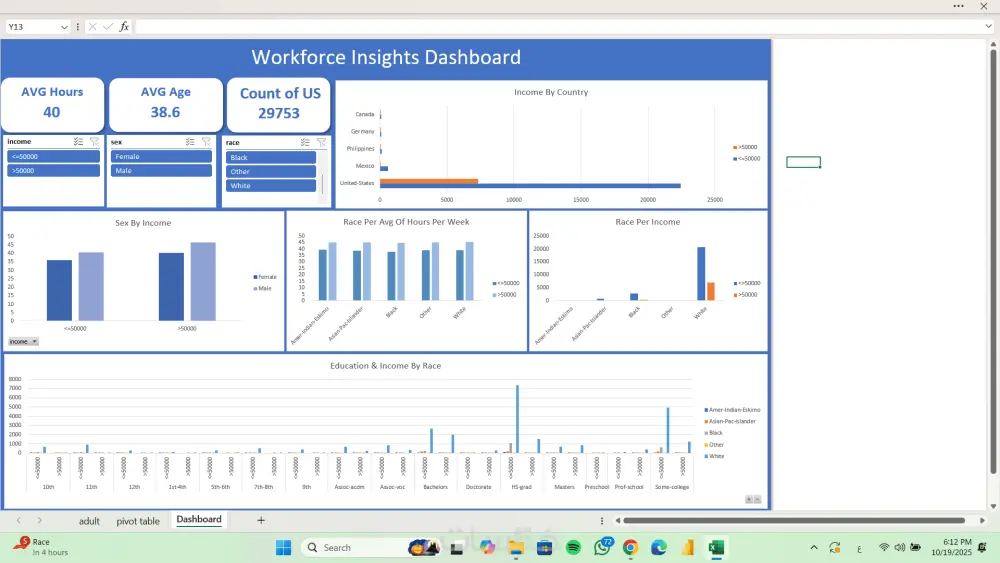Click the formula bar Enter checkmark icon
Viewport: 1000px width, 563px height.
point(108,27)
